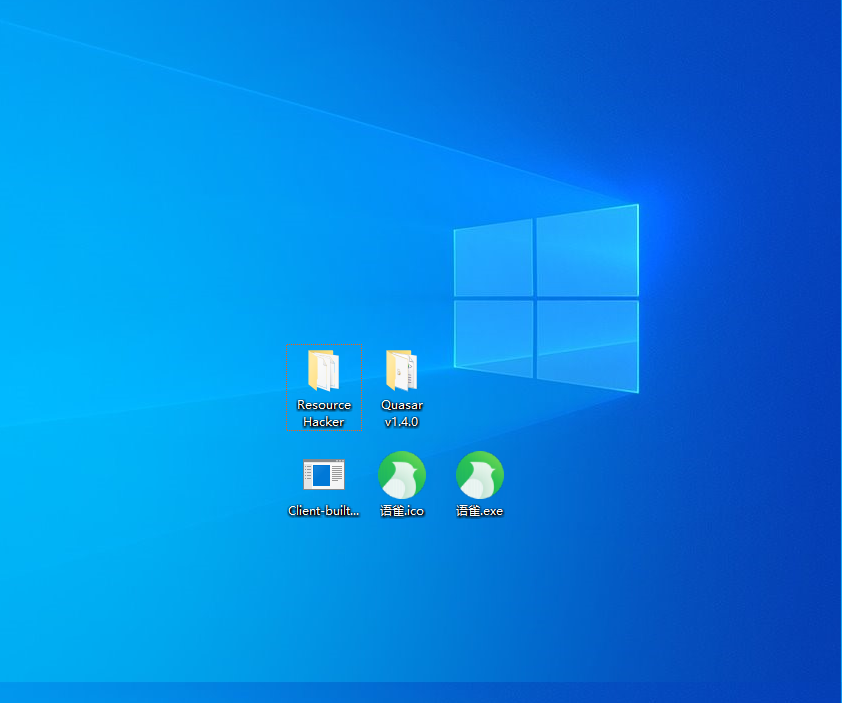
Task: Select the 语雀.exe green bird icon
Action: pos(480,475)
